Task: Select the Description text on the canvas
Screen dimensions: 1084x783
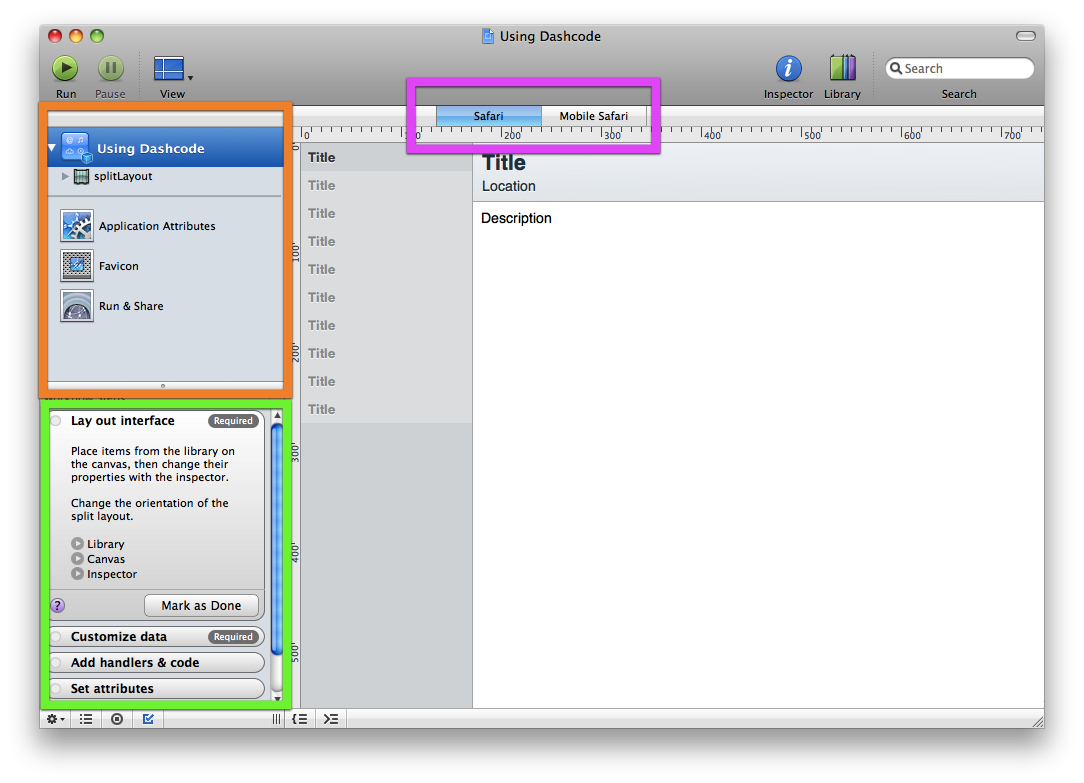Action: (516, 218)
